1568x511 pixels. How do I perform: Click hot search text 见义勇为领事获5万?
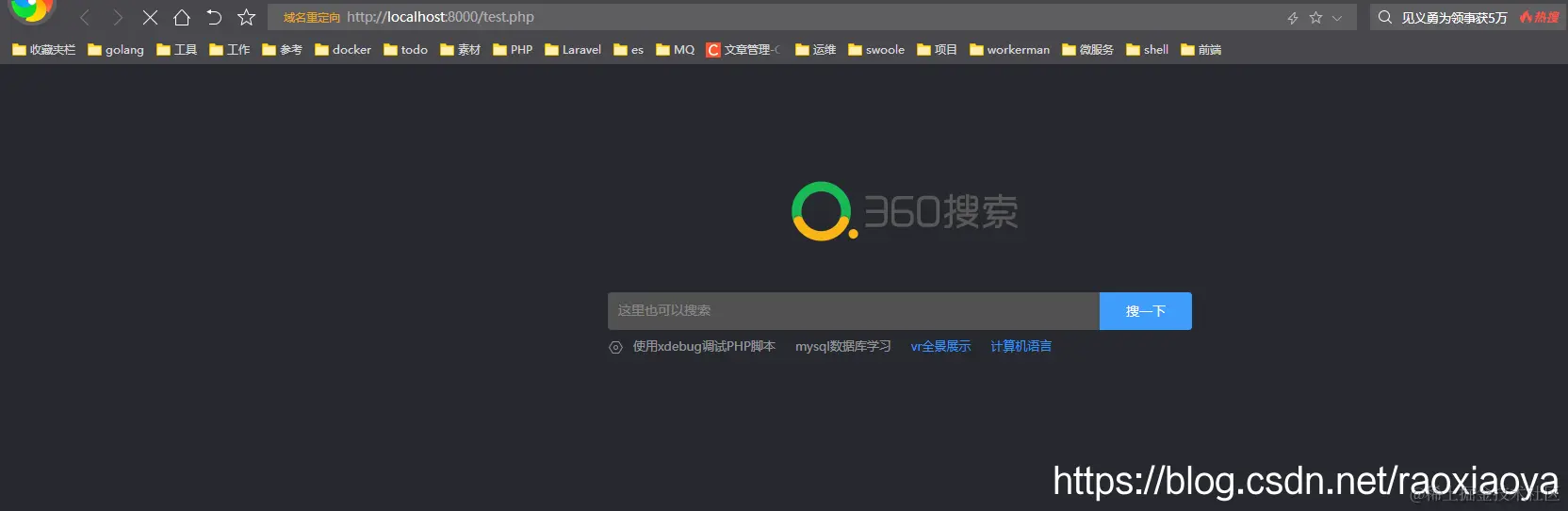point(1454,18)
